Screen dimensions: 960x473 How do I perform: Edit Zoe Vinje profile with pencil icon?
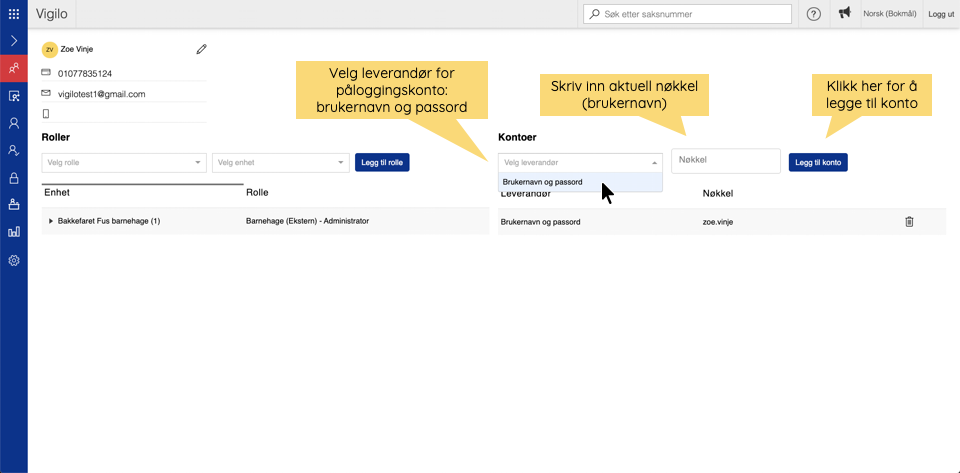[201, 49]
